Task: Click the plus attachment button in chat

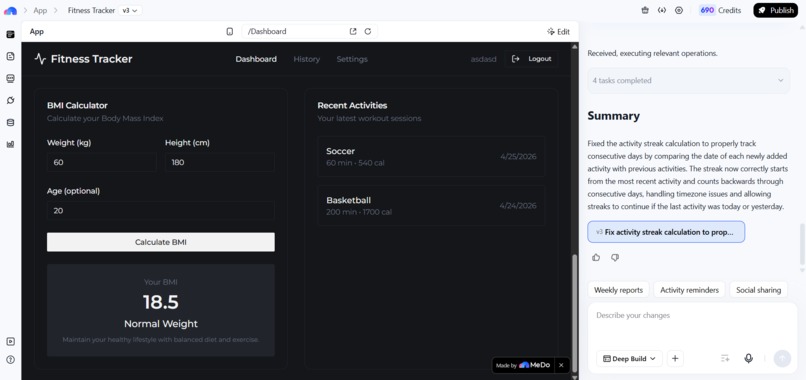Action: coord(675,358)
